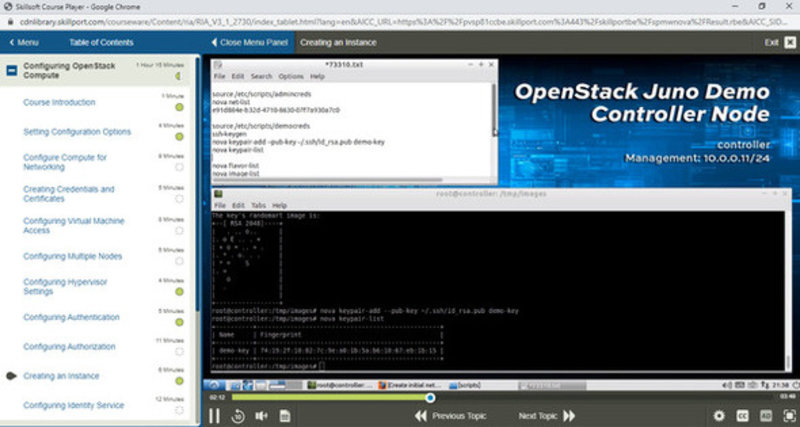This screenshot has height=427, width=800.
Task: Click Creating an Instance status circle
Action: [179, 381]
